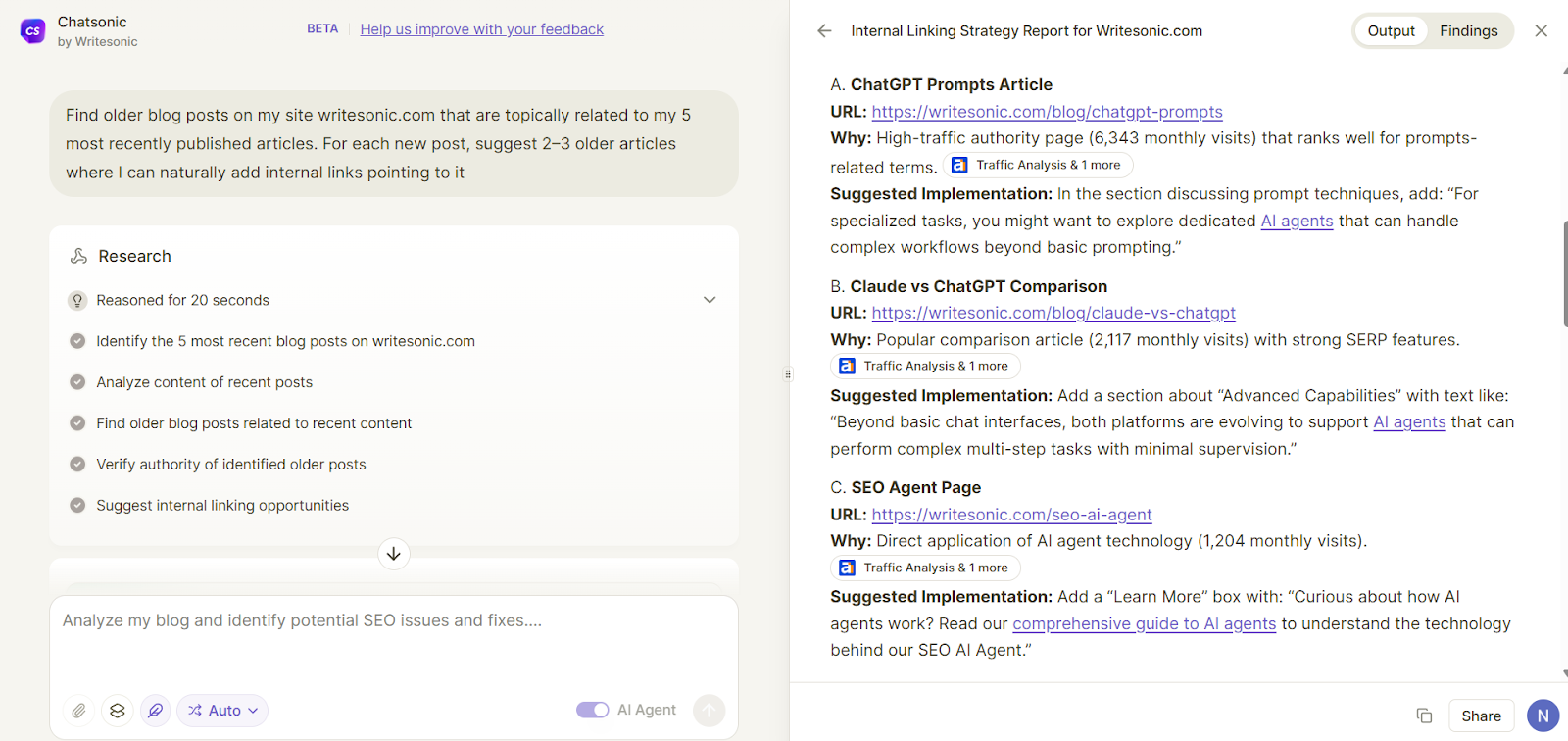Open Help us improve with your feedback link

pos(481,29)
